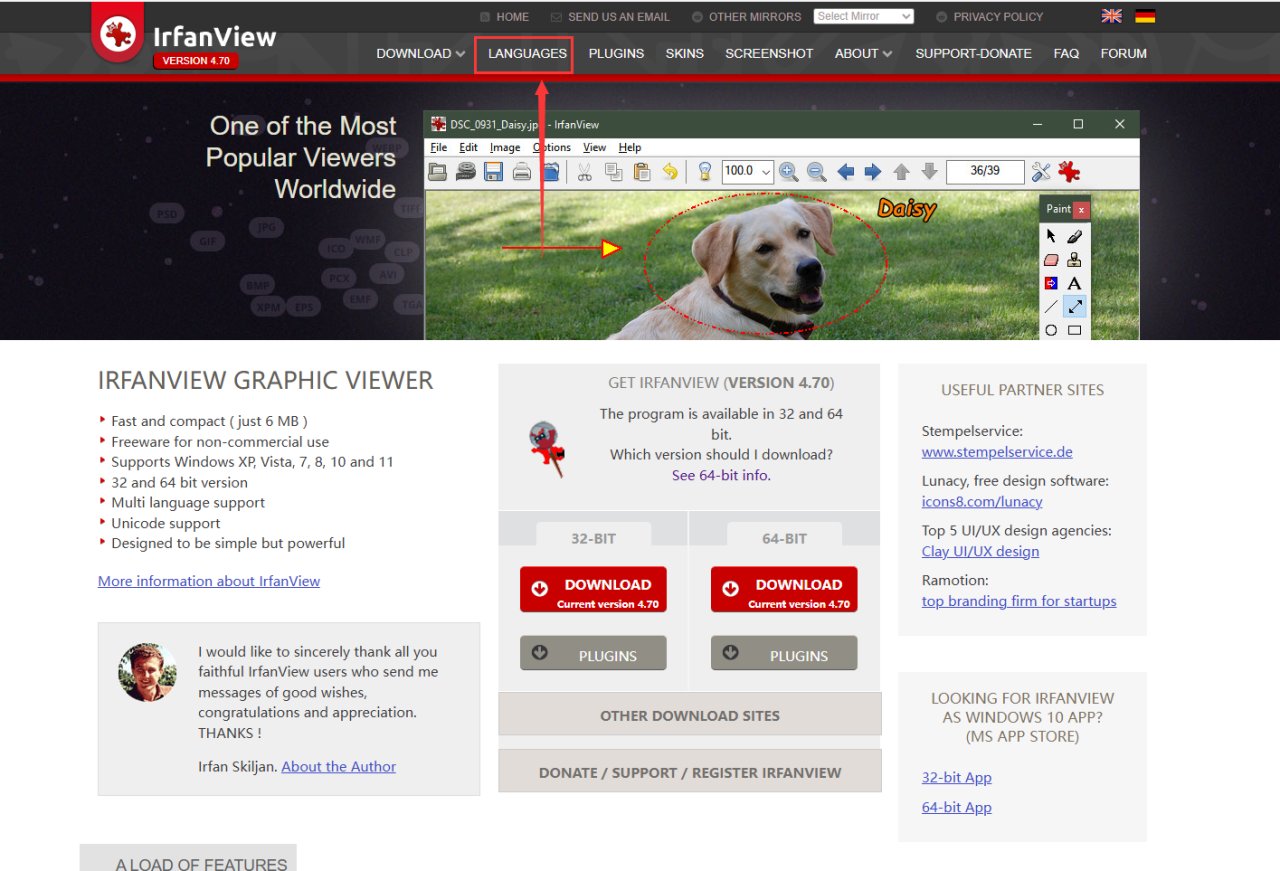Click the blue Previous image arrow
Viewport: 1280px width, 871px height.
[x=846, y=171]
